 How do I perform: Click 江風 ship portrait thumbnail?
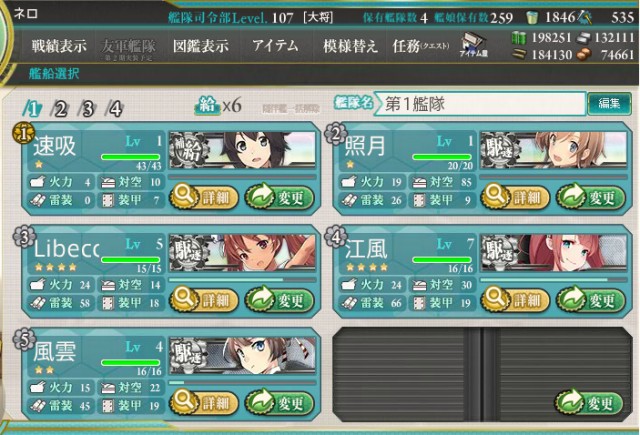[x=553, y=253]
